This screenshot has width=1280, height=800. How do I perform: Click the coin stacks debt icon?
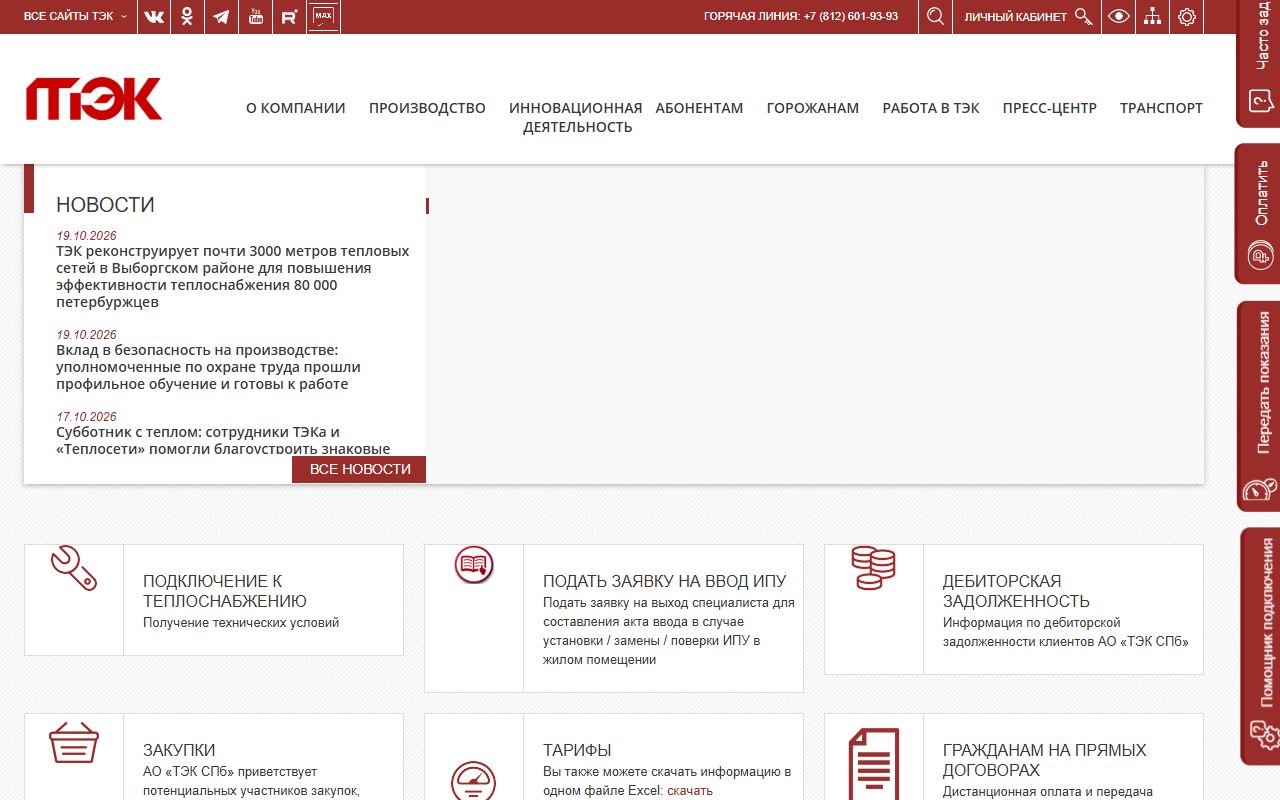pos(873,567)
